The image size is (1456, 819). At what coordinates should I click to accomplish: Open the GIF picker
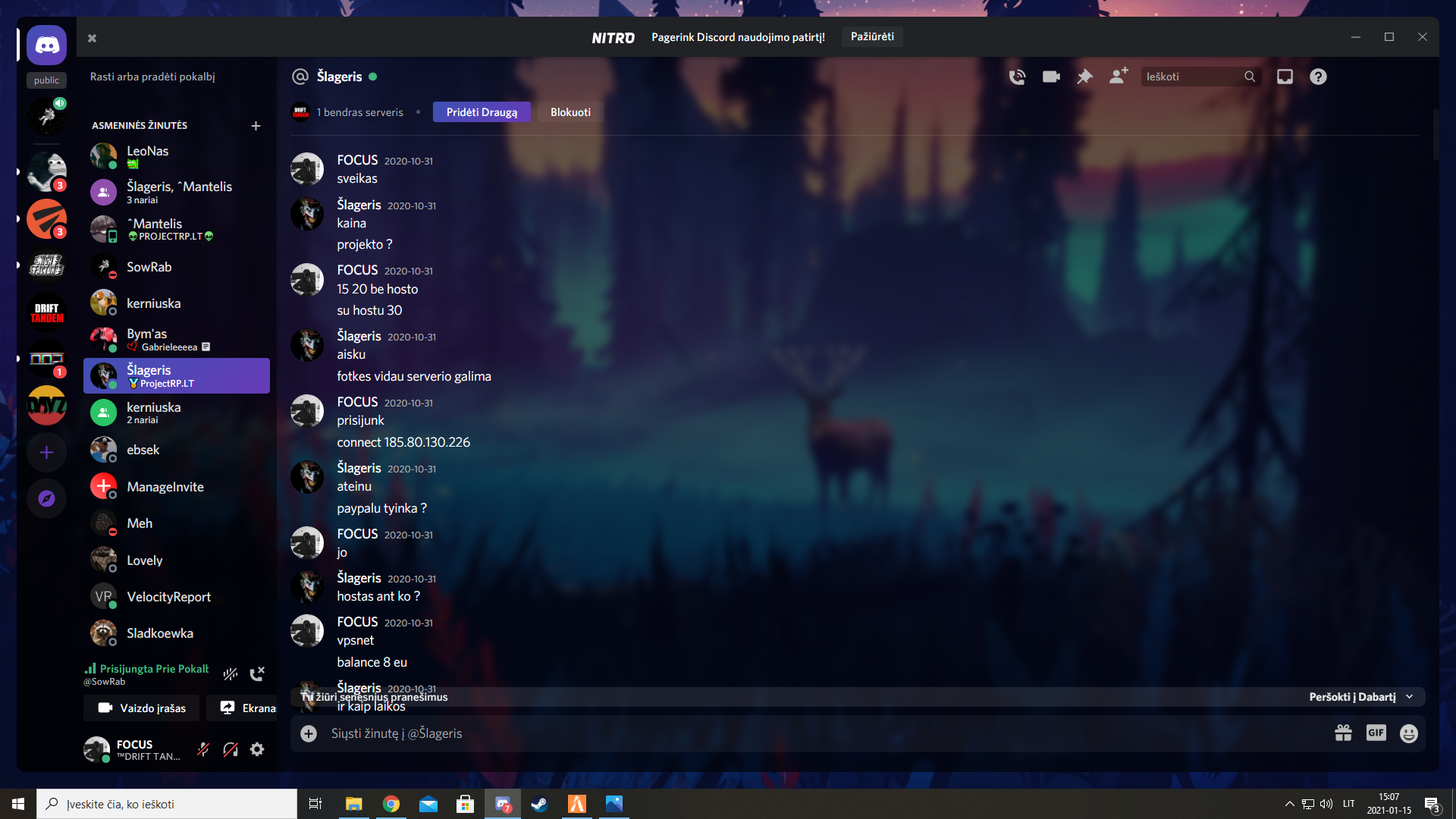pos(1376,733)
